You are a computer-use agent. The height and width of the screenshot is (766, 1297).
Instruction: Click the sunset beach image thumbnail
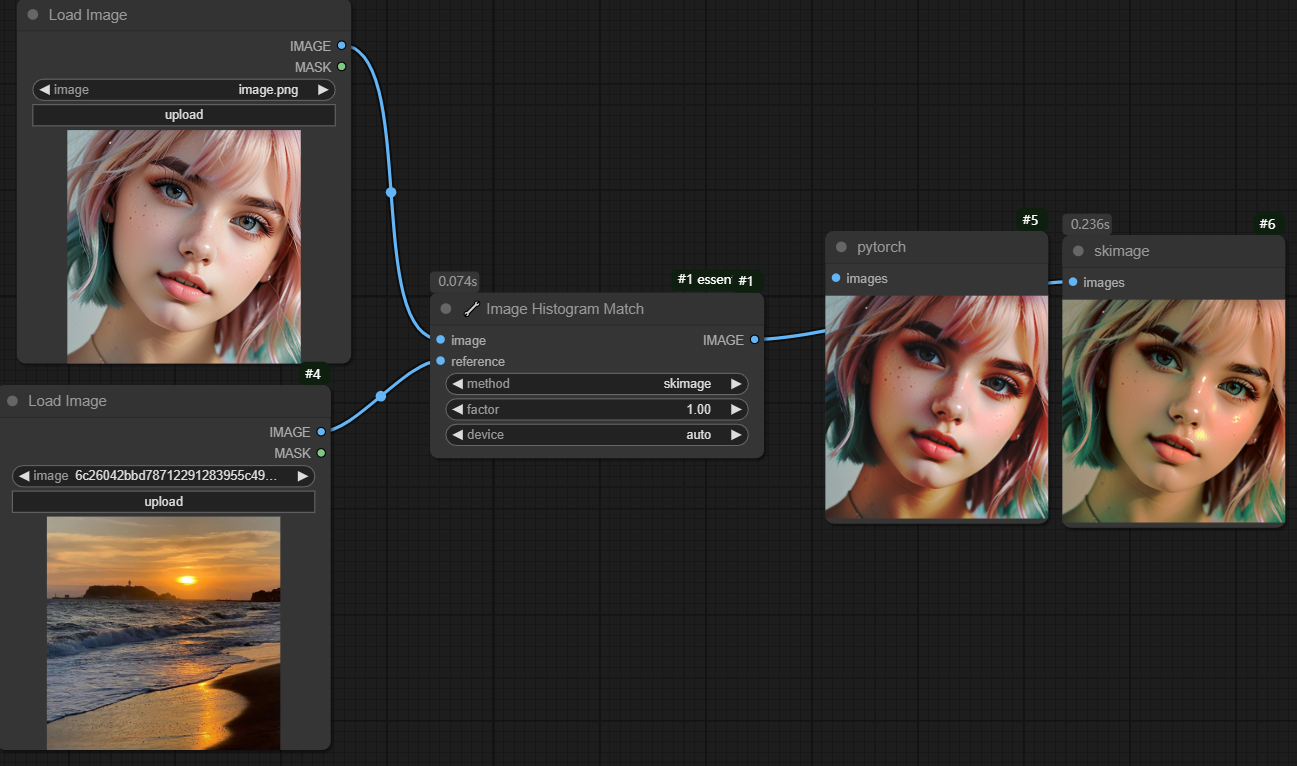click(163, 632)
